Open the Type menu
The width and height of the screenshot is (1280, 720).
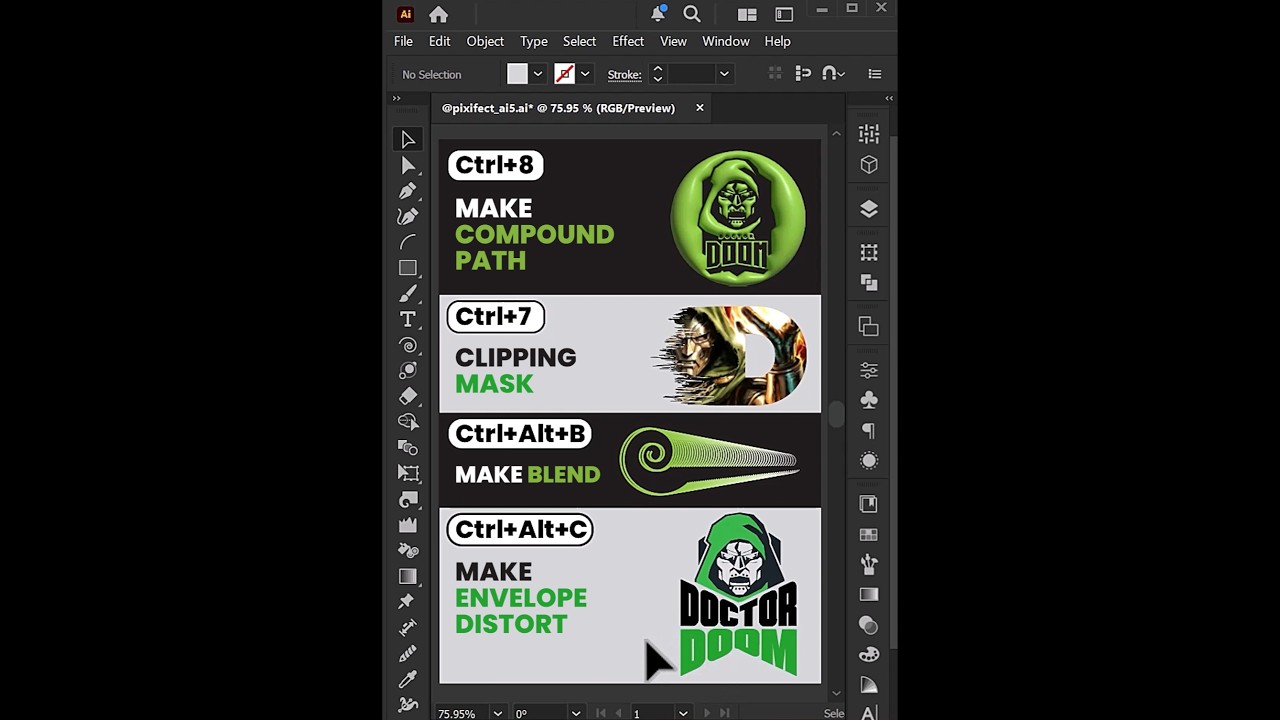point(533,41)
